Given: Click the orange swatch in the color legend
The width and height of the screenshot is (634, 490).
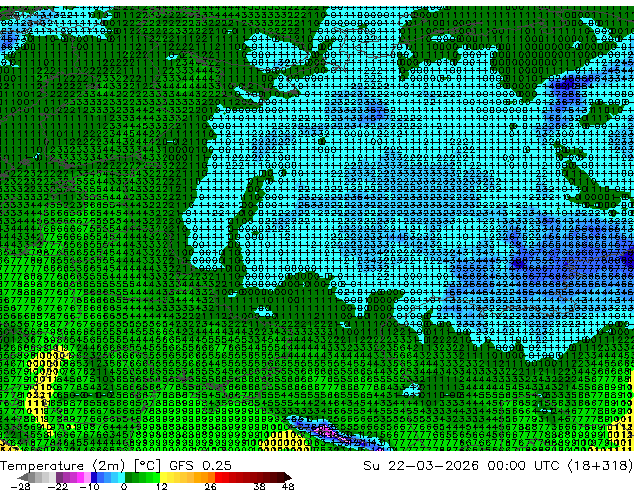Looking at the screenshot, I should click(205, 477).
